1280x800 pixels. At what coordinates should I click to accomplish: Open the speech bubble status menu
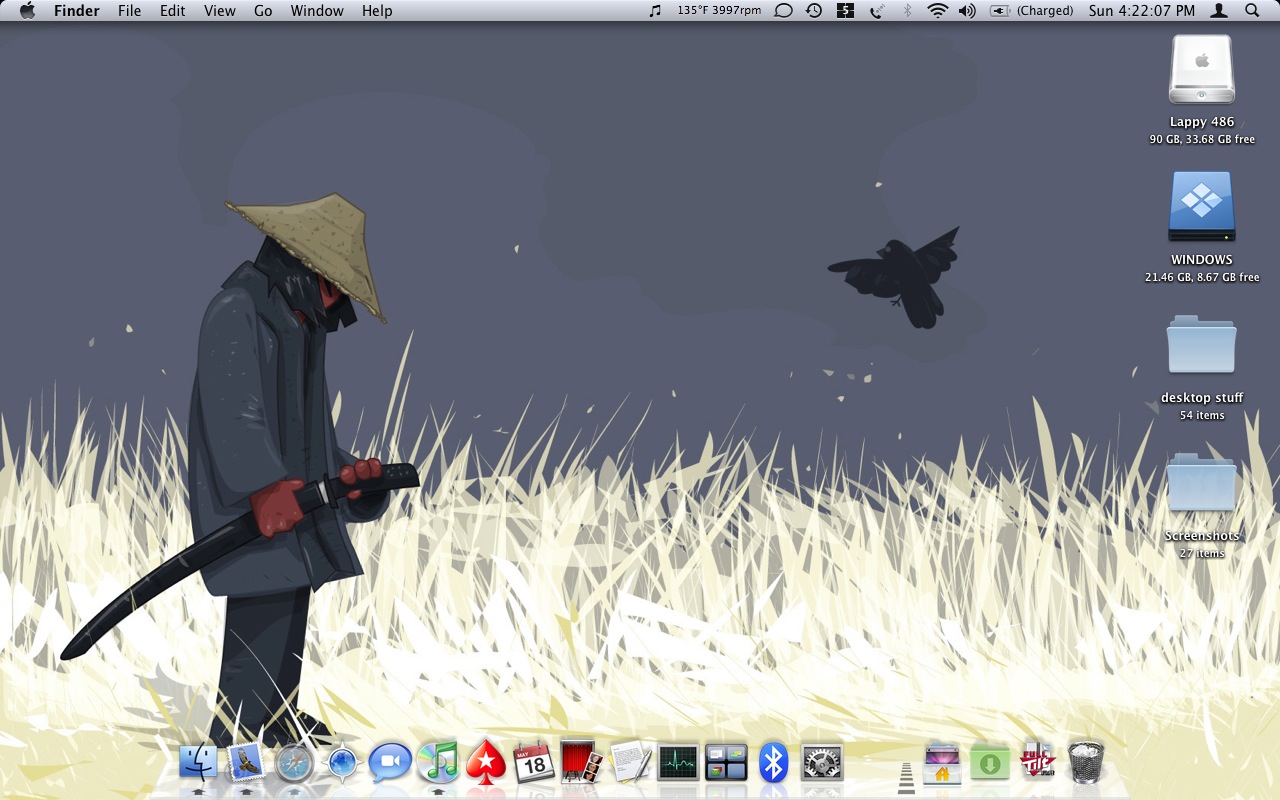pos(784,10)
